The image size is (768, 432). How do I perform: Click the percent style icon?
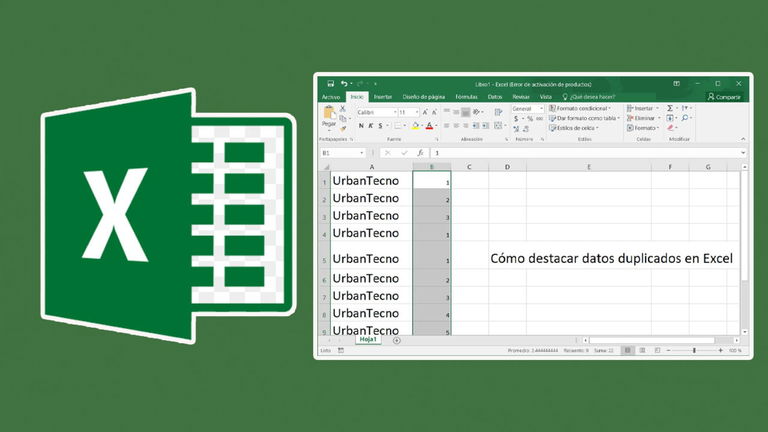(529, 119)
